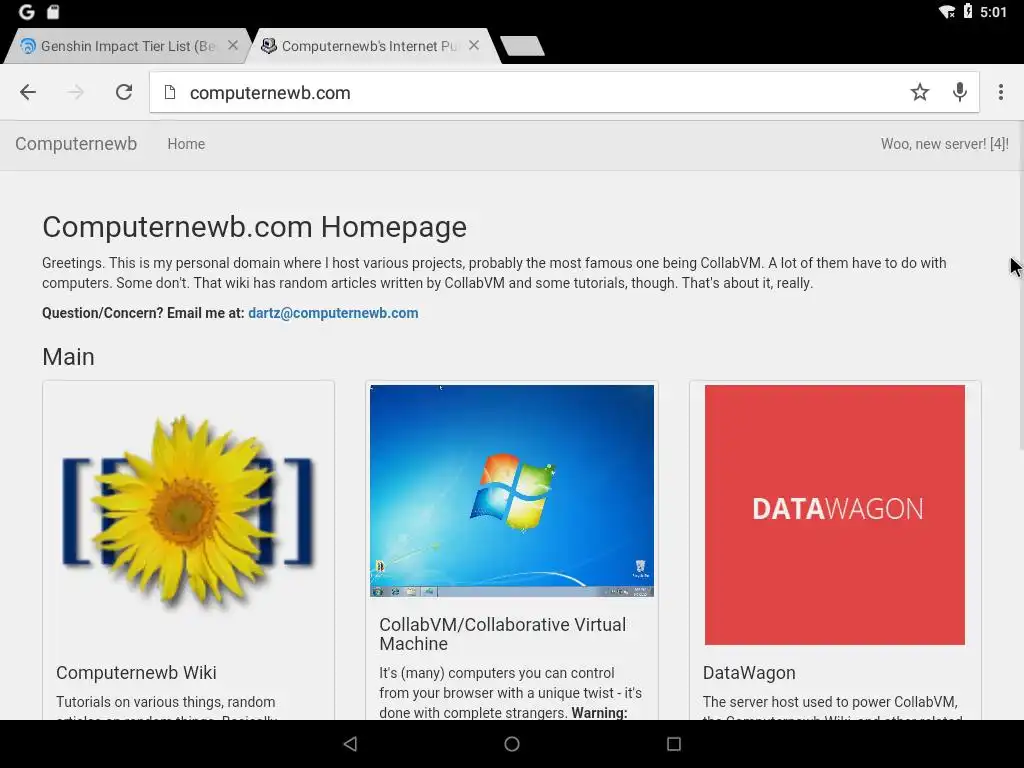Image resolution: width=1024 pixels, height=768 pixels.
Task: Open the Windows 7 CollabVM screenshot thumbnail
Action: coord(511,490)
